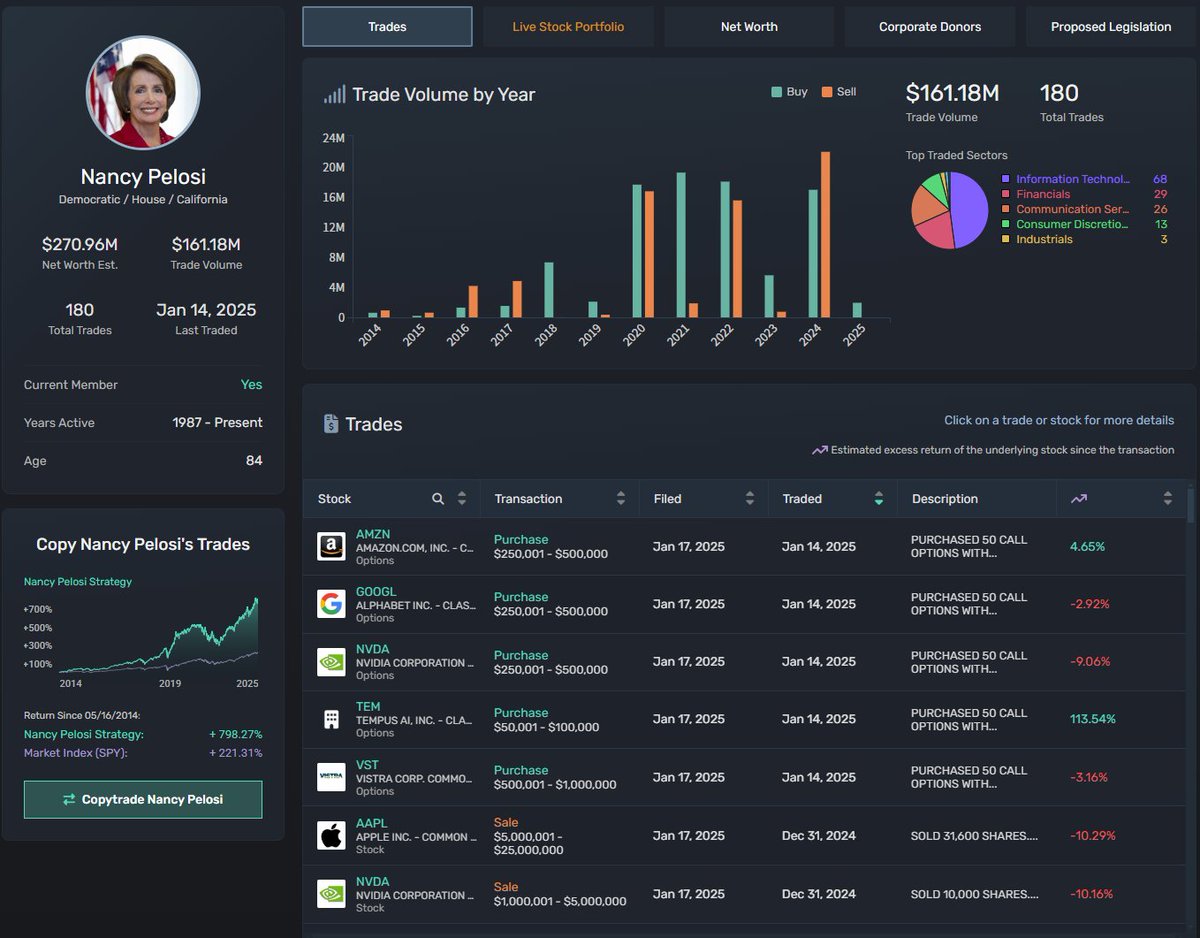Click the 4.65% return value for AMZN
Image resolution: width=1200 pixels, height=938 pixels.
(x=1087, y=547)
